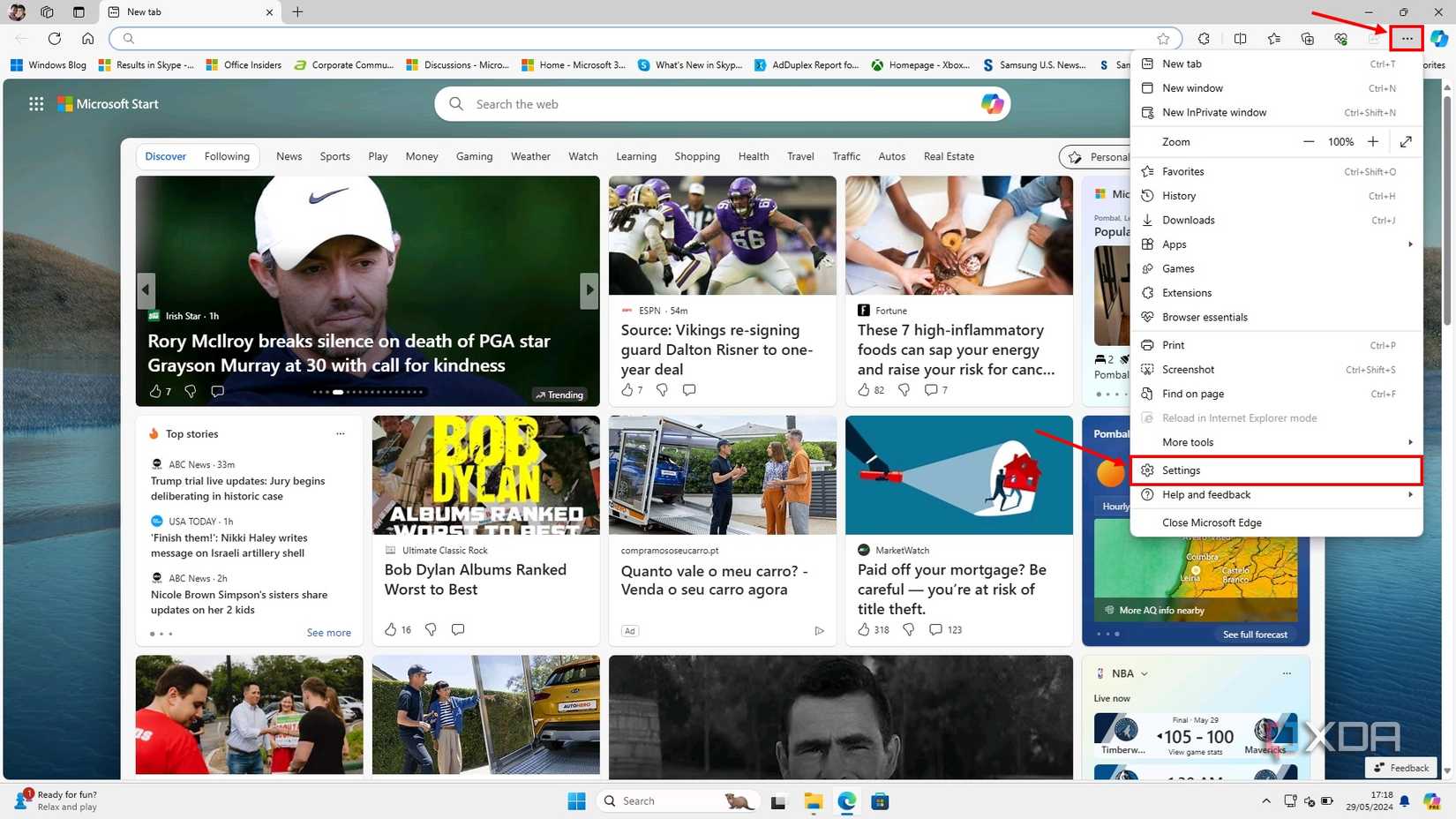1456x819 pixels.
Task: Click Search the web input field
Action: click(722, 104)
